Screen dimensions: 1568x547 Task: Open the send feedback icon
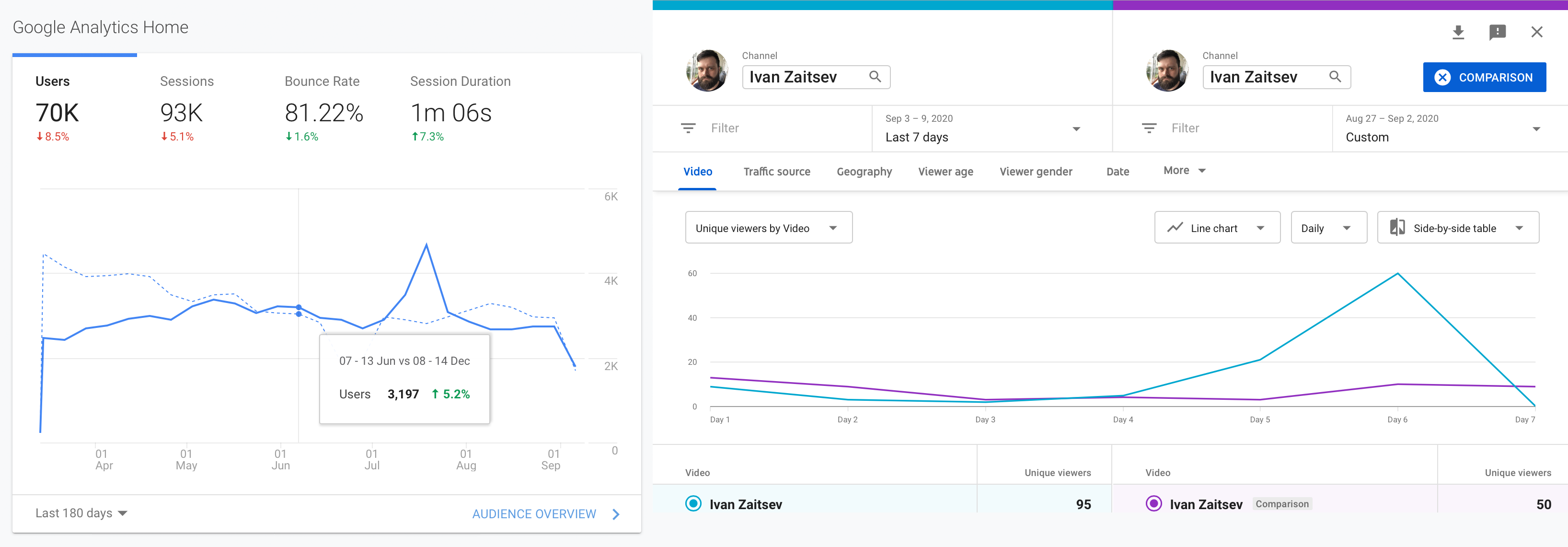click(x=1498, y=32)
